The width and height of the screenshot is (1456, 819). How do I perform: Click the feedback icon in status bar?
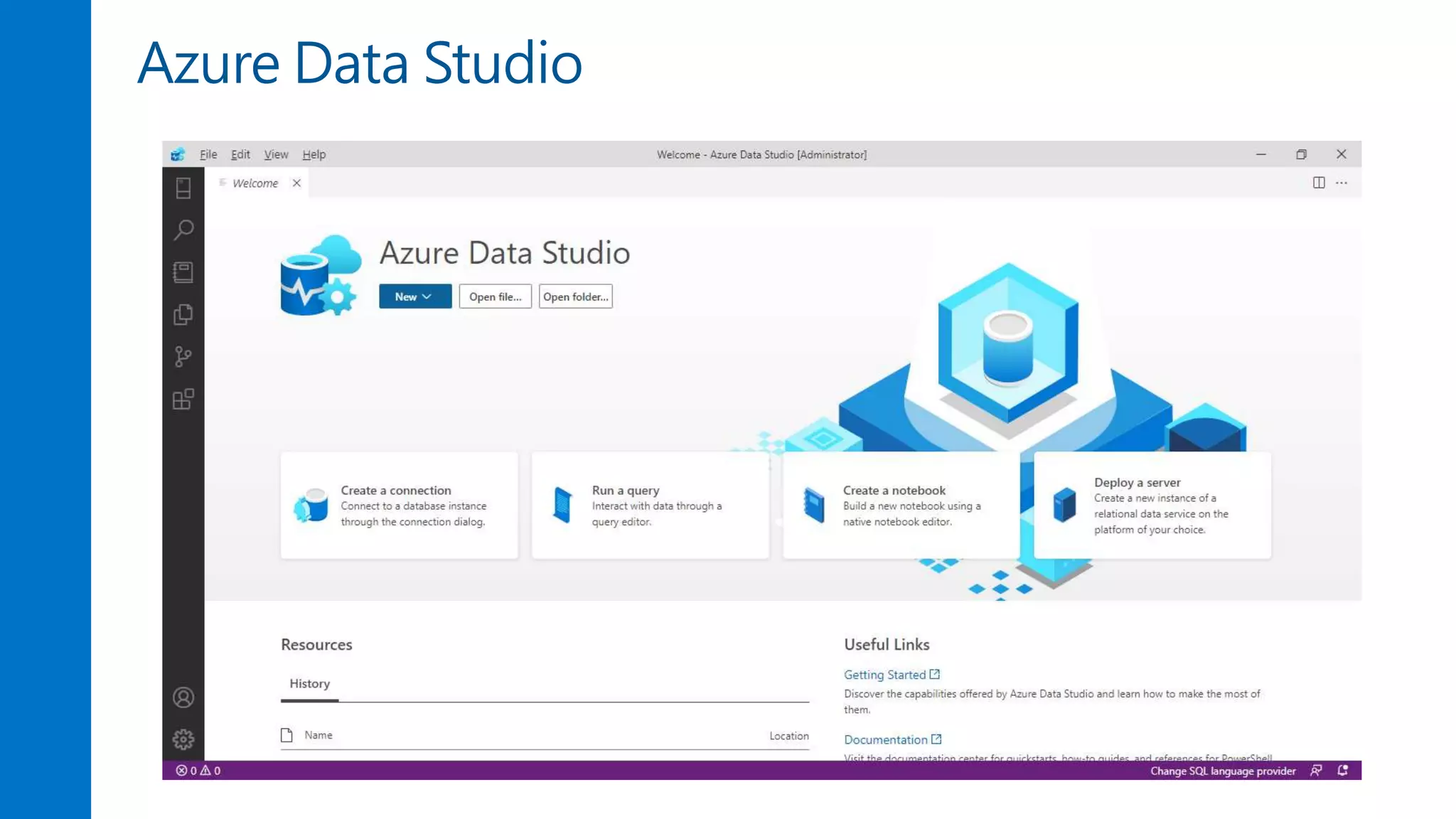(1317, 771)
